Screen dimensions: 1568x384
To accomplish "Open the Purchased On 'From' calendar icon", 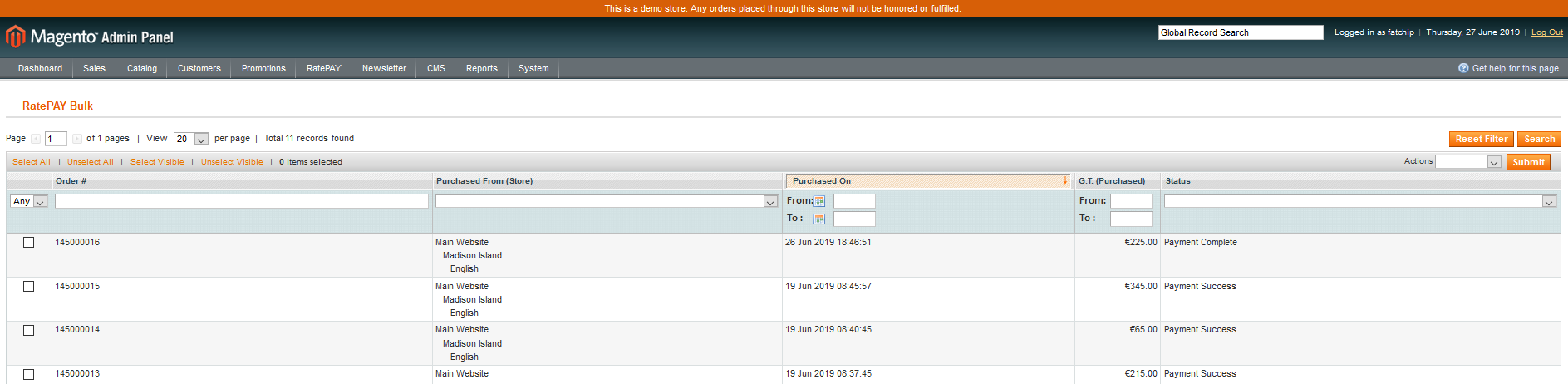I will click(819, 201).
